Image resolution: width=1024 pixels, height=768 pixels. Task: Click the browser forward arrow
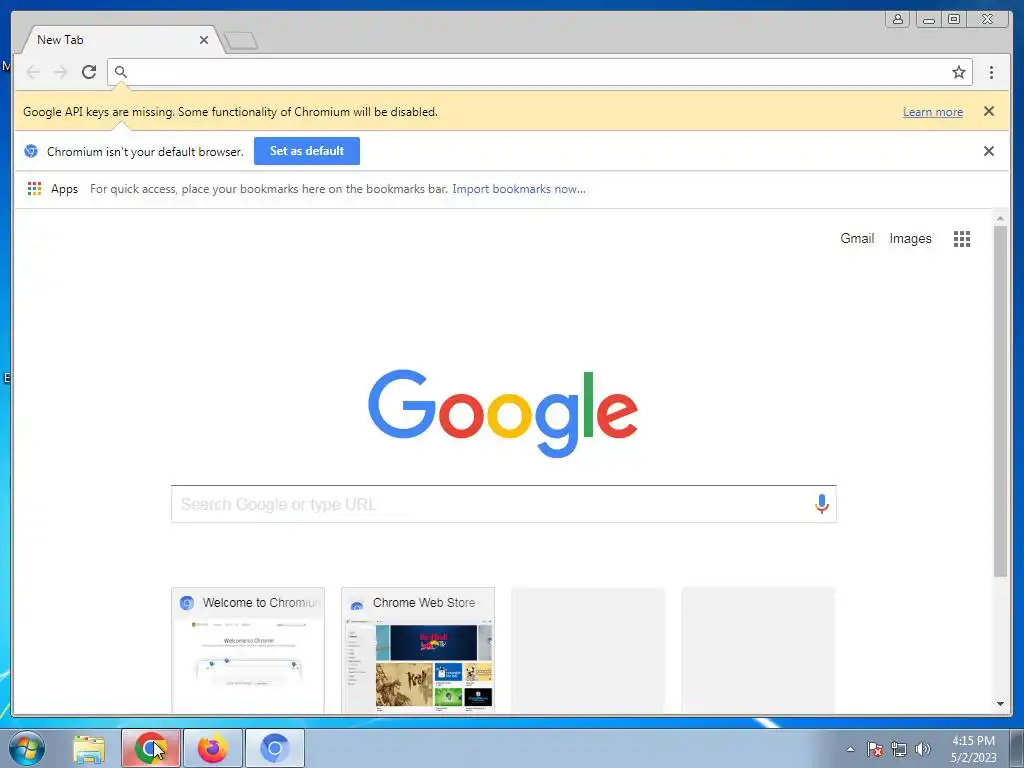tap(61, 72)
